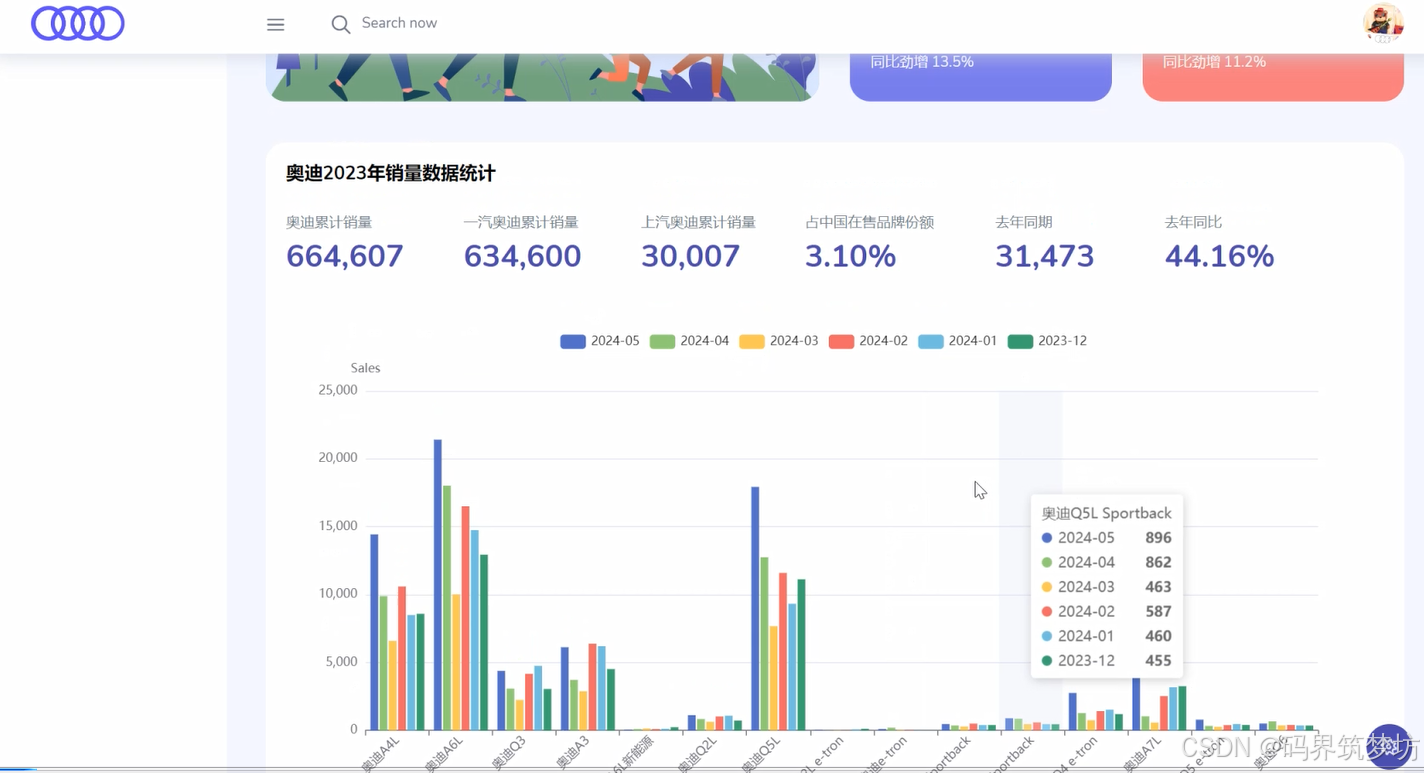Click the search magnifier icon
Viewport: 1424px width, 773px height.
coord(341,24)
